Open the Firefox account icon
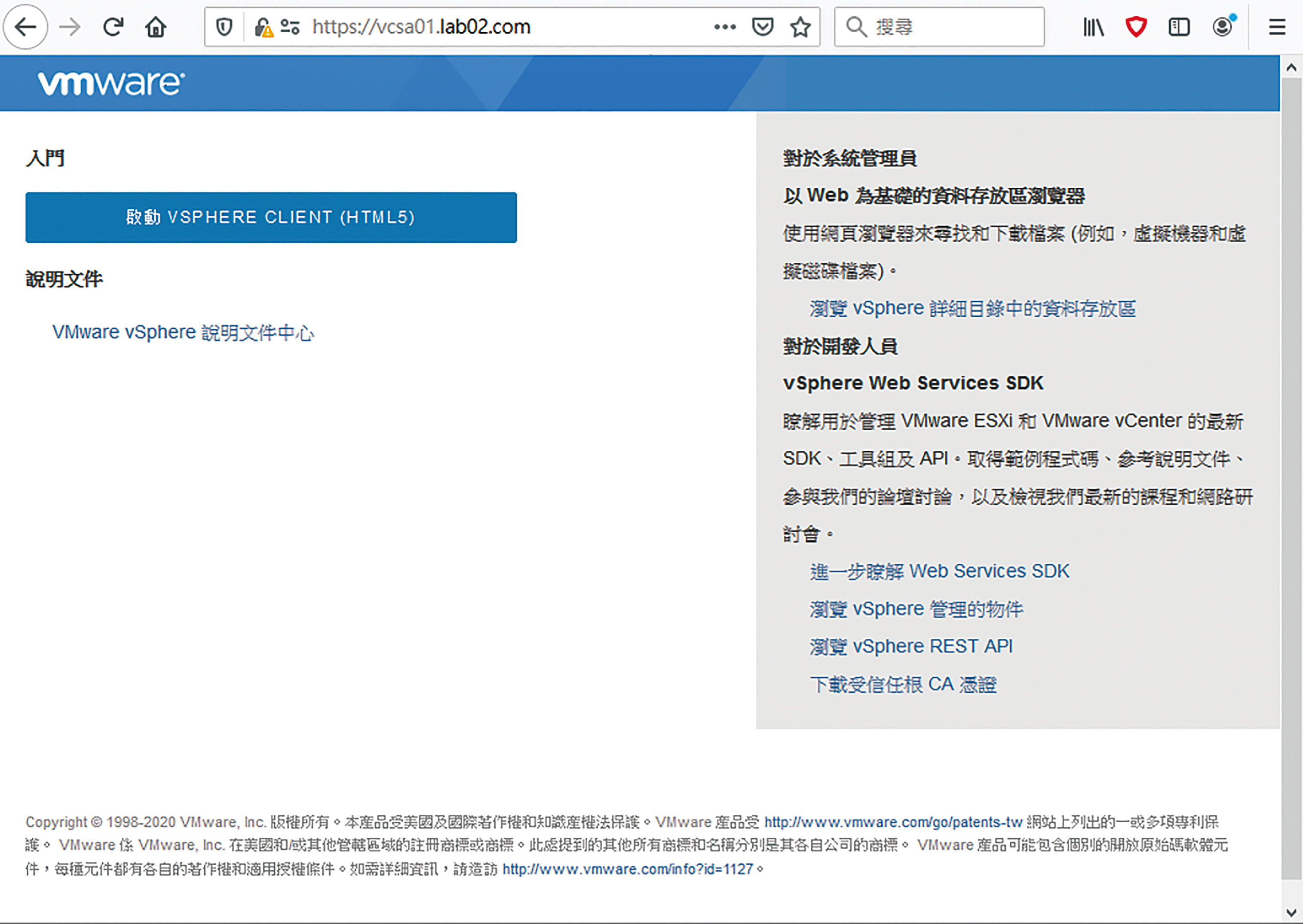Image resolution: width=1303 pixels, height=924 pixels. tap(1223, 26)
